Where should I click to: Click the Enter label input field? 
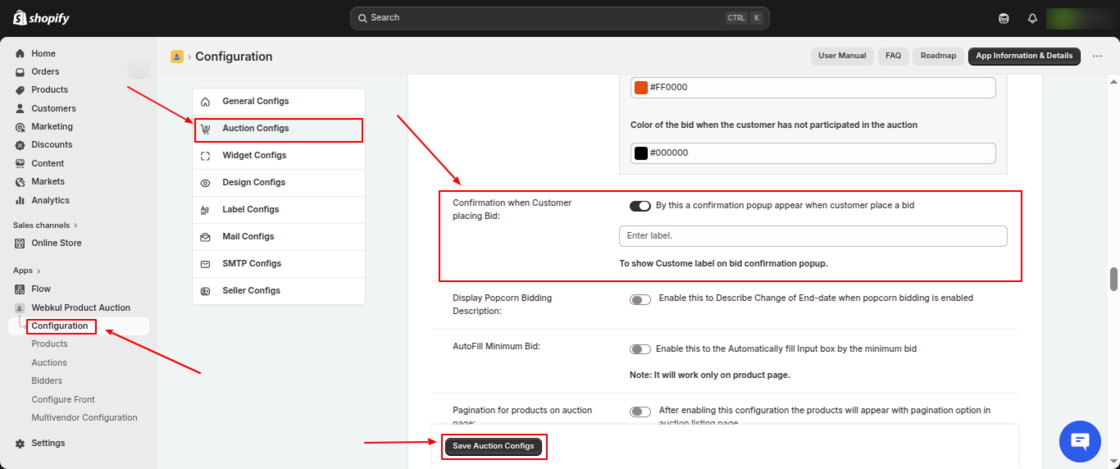[x=813, y=236]
